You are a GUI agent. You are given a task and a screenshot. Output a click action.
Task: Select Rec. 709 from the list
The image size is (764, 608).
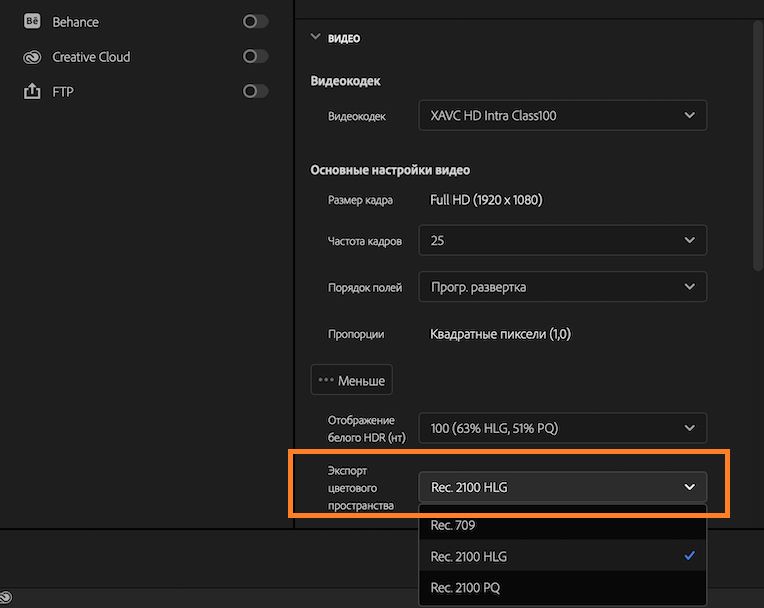pos(562,525)
